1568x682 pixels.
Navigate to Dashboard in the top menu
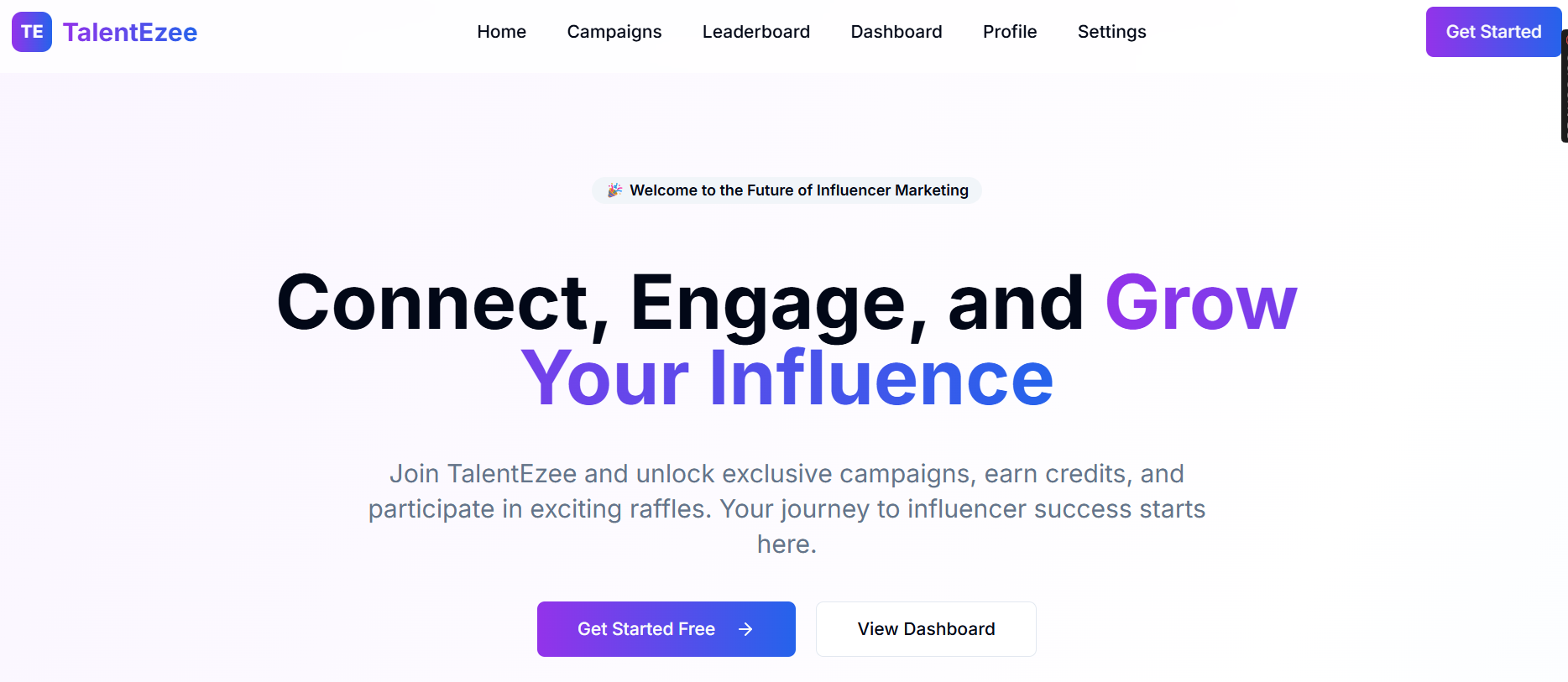pos(896,32)
